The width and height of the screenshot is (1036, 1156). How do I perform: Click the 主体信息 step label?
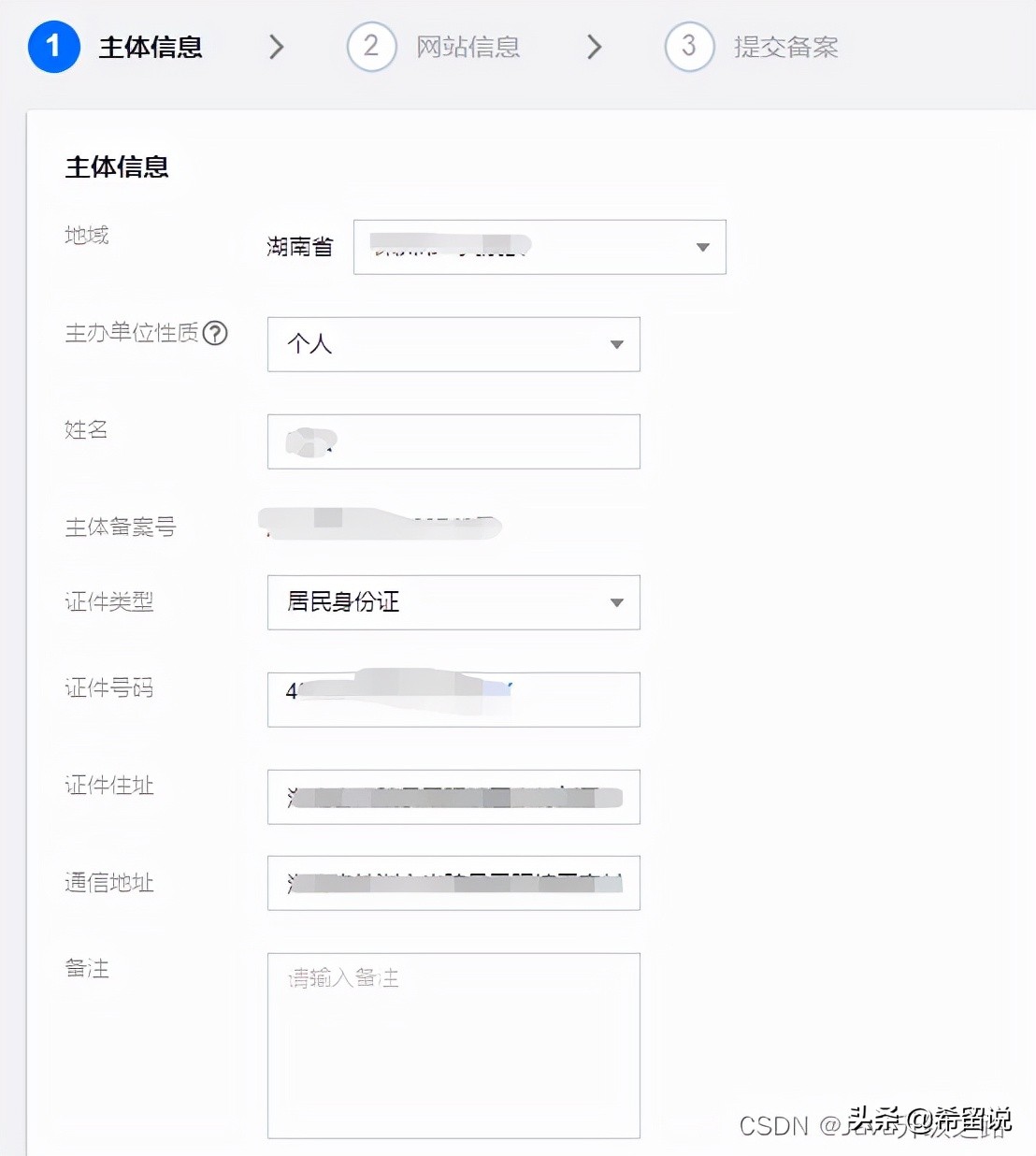[x=151, y=47]
